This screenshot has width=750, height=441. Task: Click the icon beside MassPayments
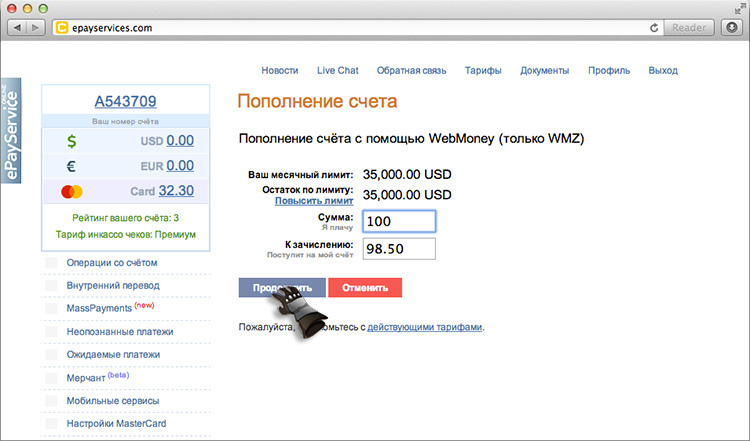(x=51, y=308)
